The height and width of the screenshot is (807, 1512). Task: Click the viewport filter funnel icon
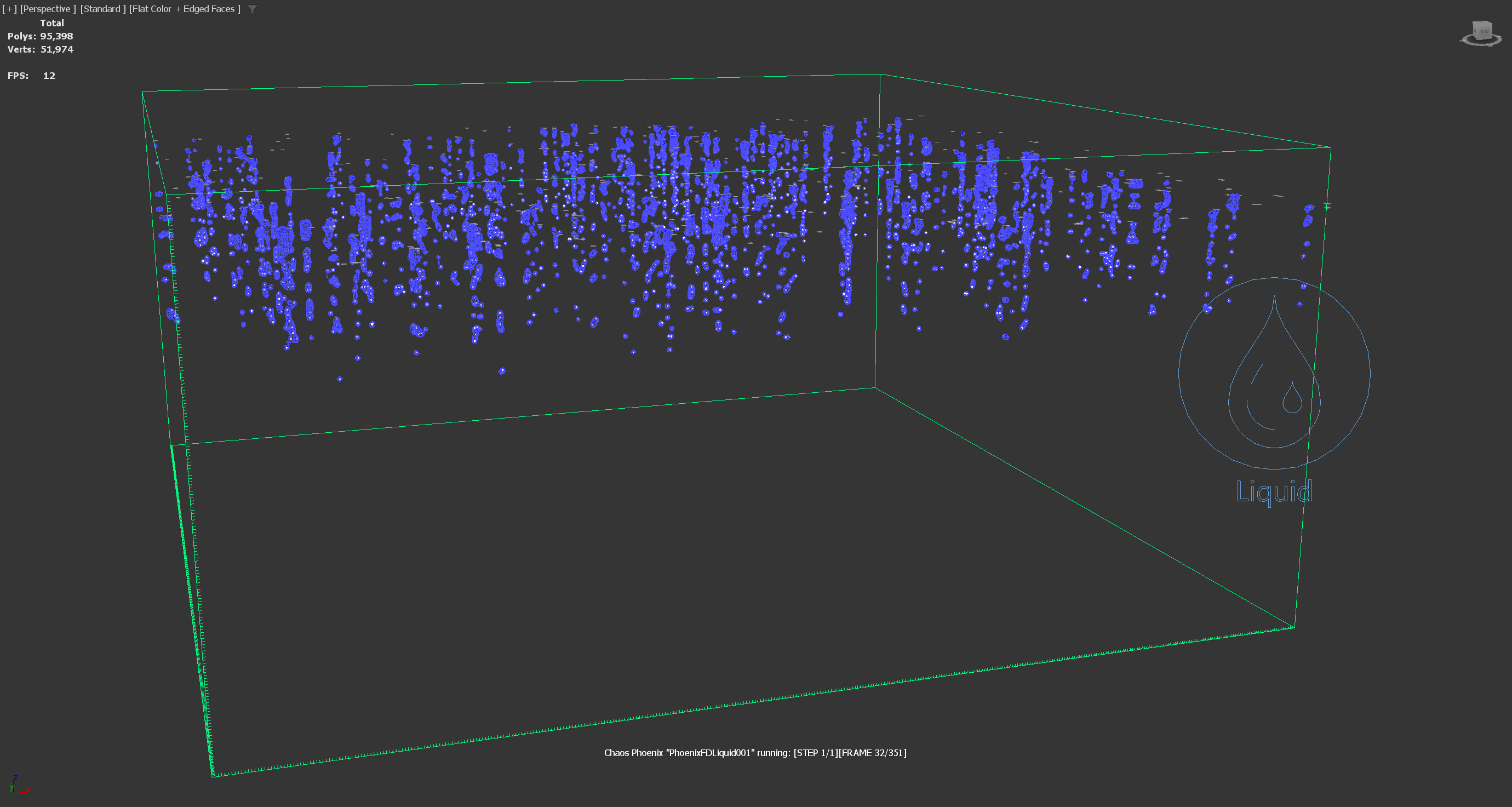pos(253,9)
